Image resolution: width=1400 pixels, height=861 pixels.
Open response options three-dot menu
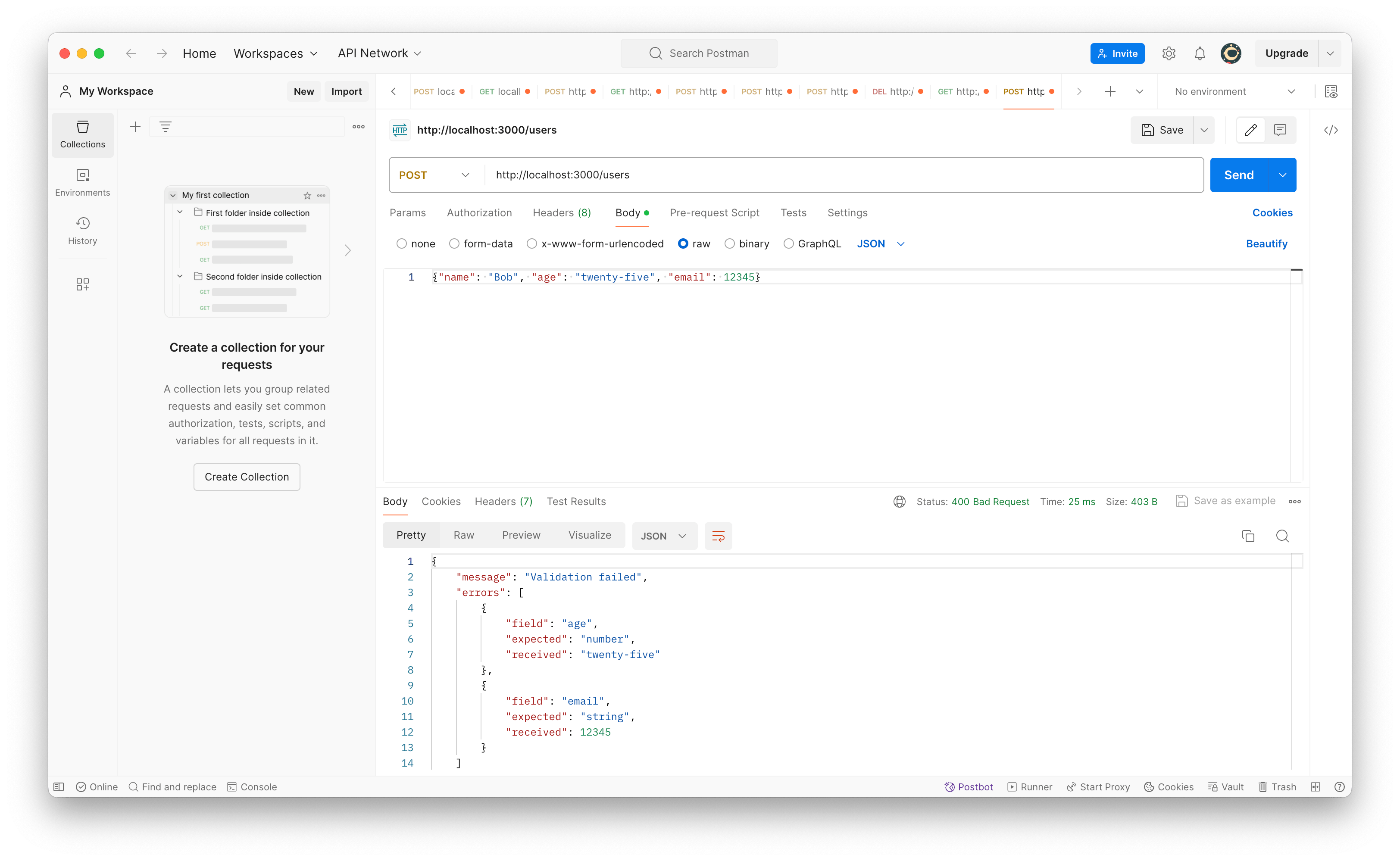(1294, 501)
